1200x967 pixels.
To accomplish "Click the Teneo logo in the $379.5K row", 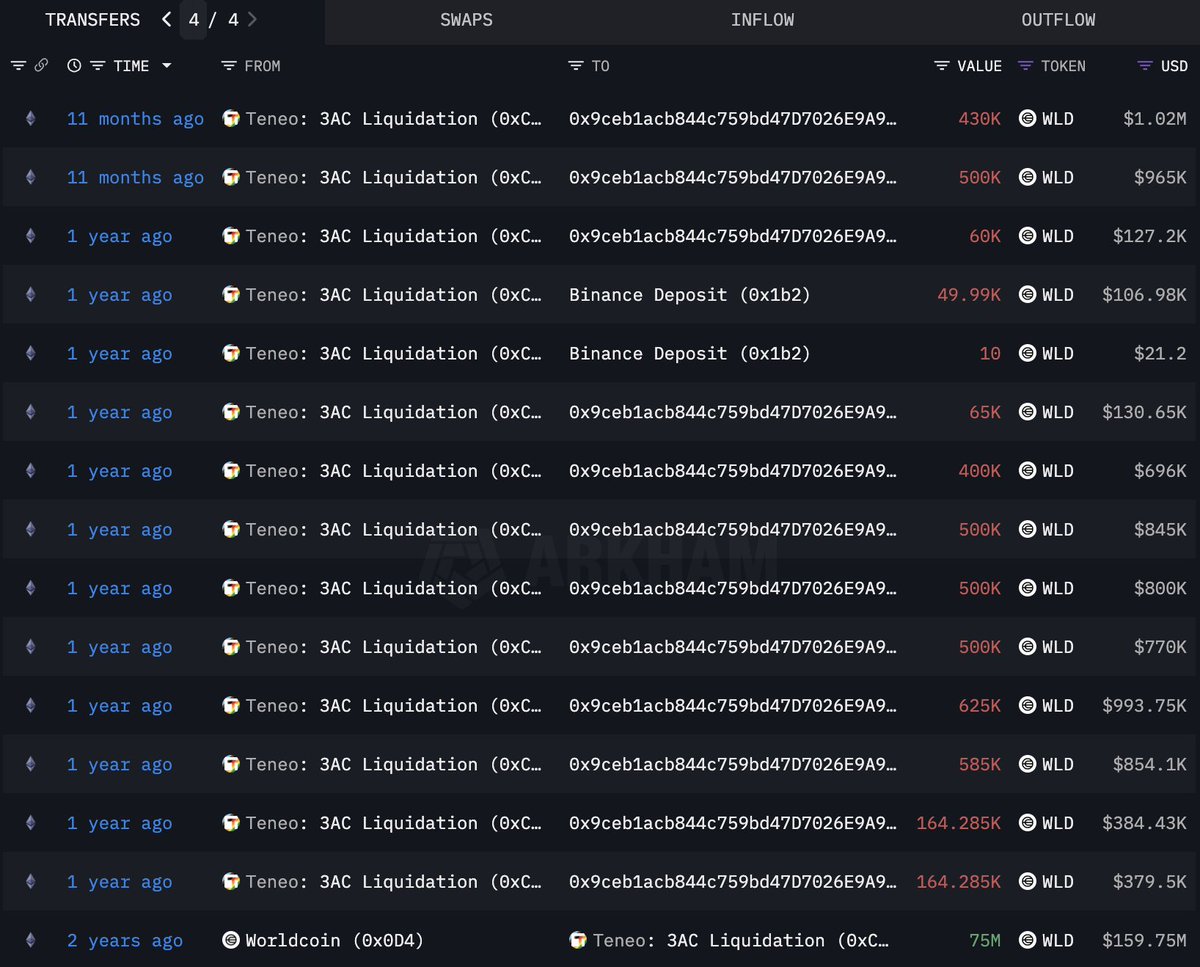I will (x=231, y=882).
